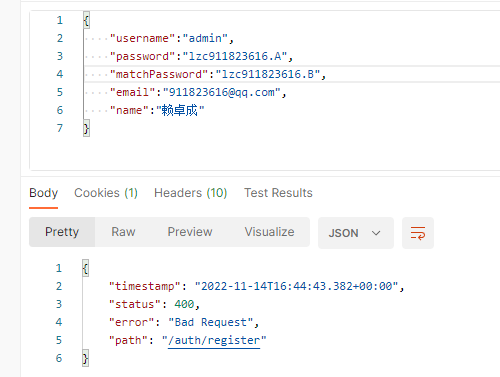The width and height of the screenshot is (500, 377).
Task: Click line number 6 in response viewer
Action: click(59, 358)
